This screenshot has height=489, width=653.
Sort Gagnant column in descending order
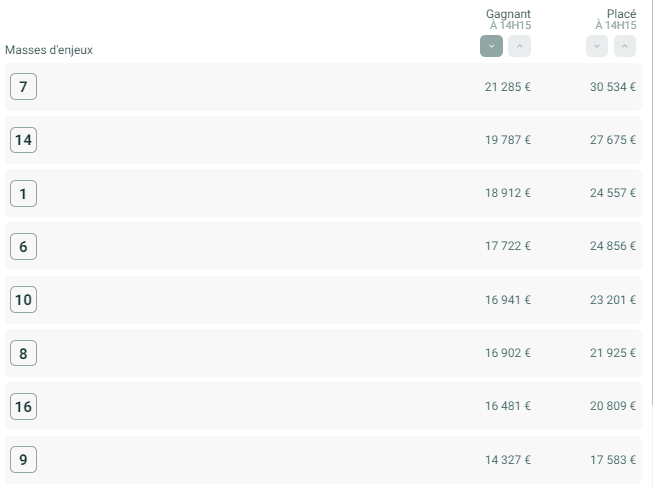coord(491,46)
